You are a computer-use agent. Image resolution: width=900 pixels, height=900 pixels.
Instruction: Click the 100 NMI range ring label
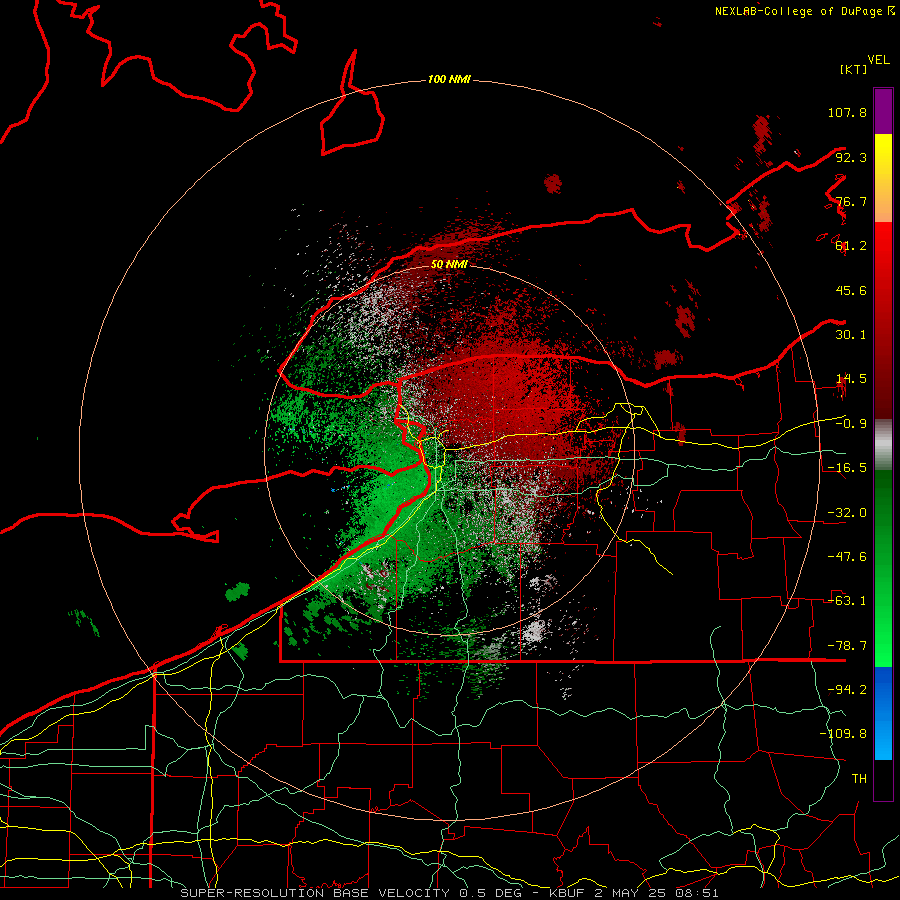449,79
